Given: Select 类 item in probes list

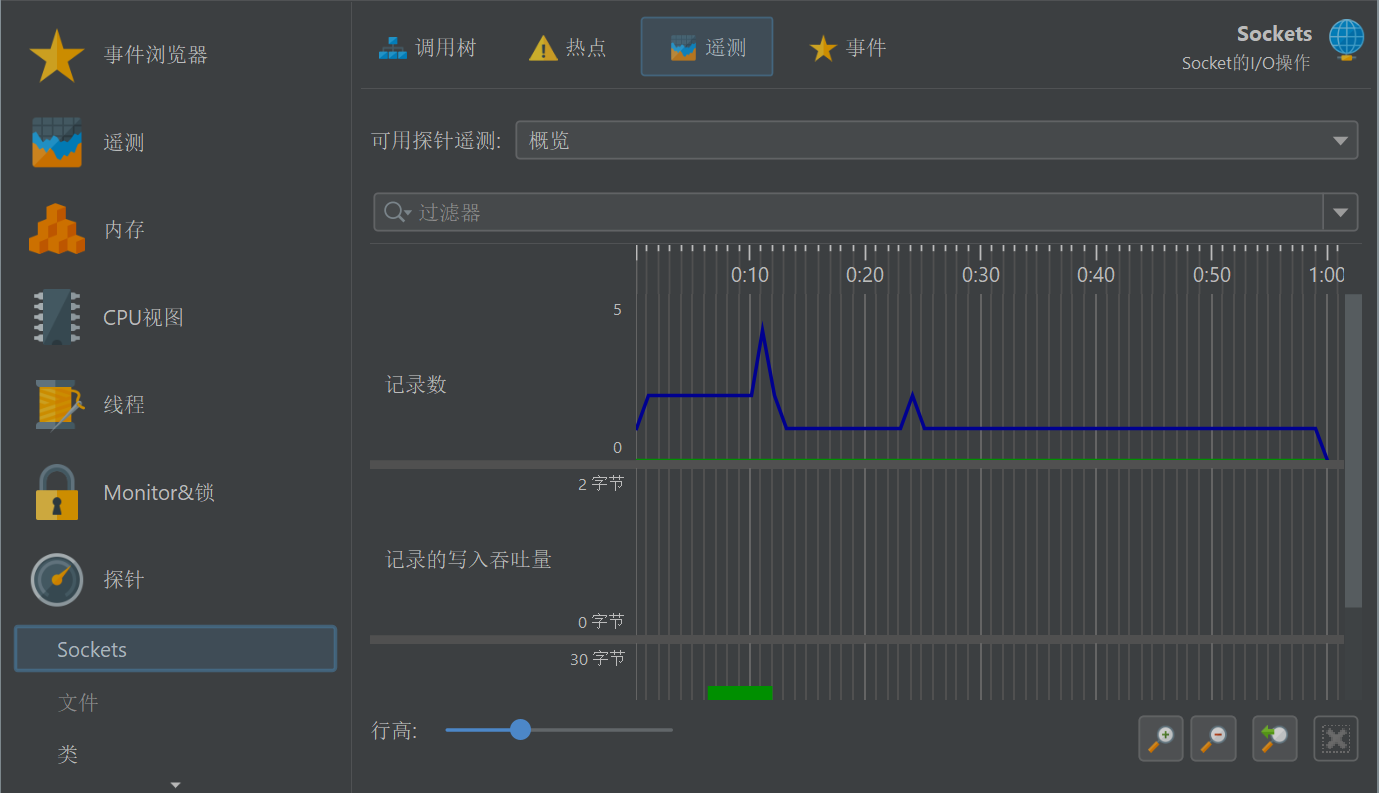Looking at the screenshot, I should [x=68, y=755].
